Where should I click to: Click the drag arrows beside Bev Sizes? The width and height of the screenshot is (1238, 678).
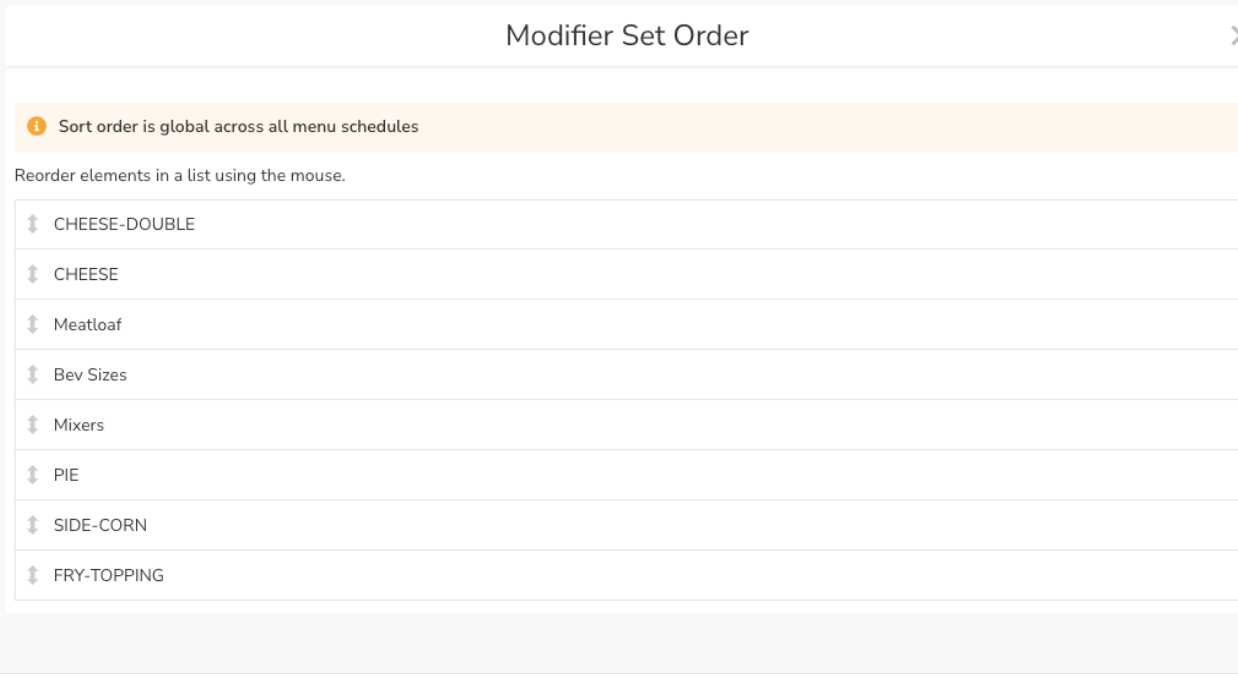coord(32,375)
